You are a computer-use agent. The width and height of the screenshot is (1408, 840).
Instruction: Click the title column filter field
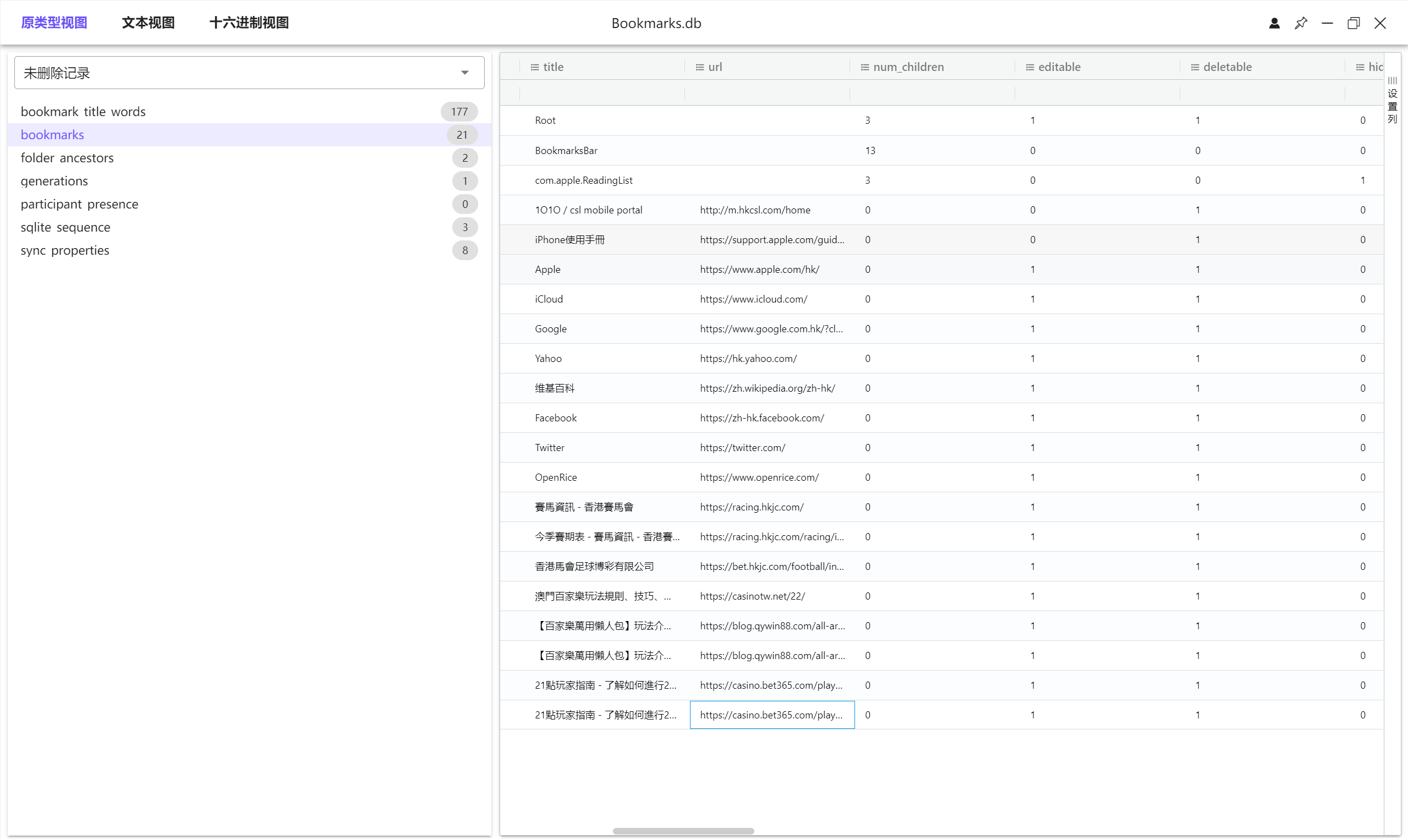[x=601, y=92]
